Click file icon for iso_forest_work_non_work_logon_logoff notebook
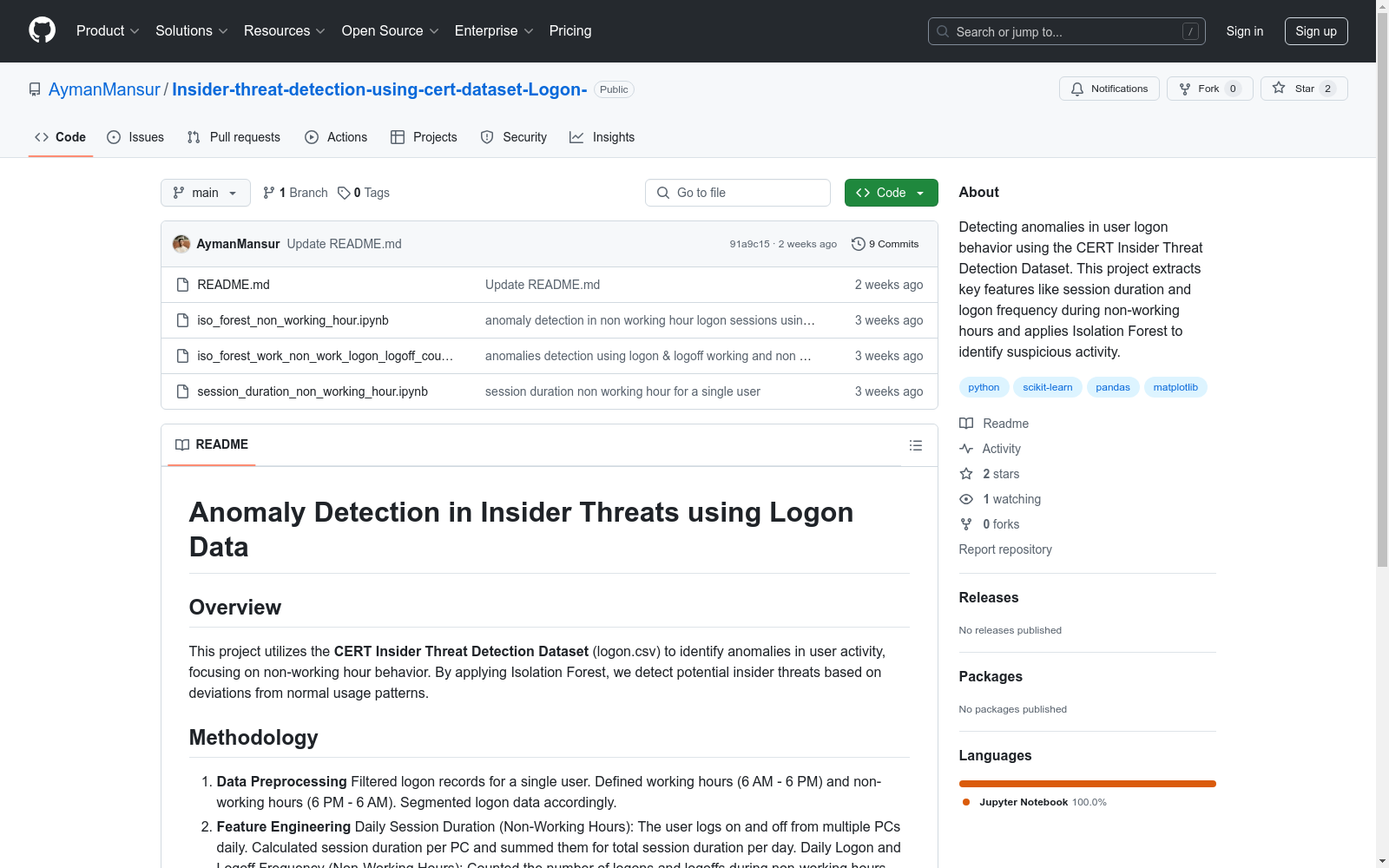This screenshot has width=1389, height=868. pos(182,356)
